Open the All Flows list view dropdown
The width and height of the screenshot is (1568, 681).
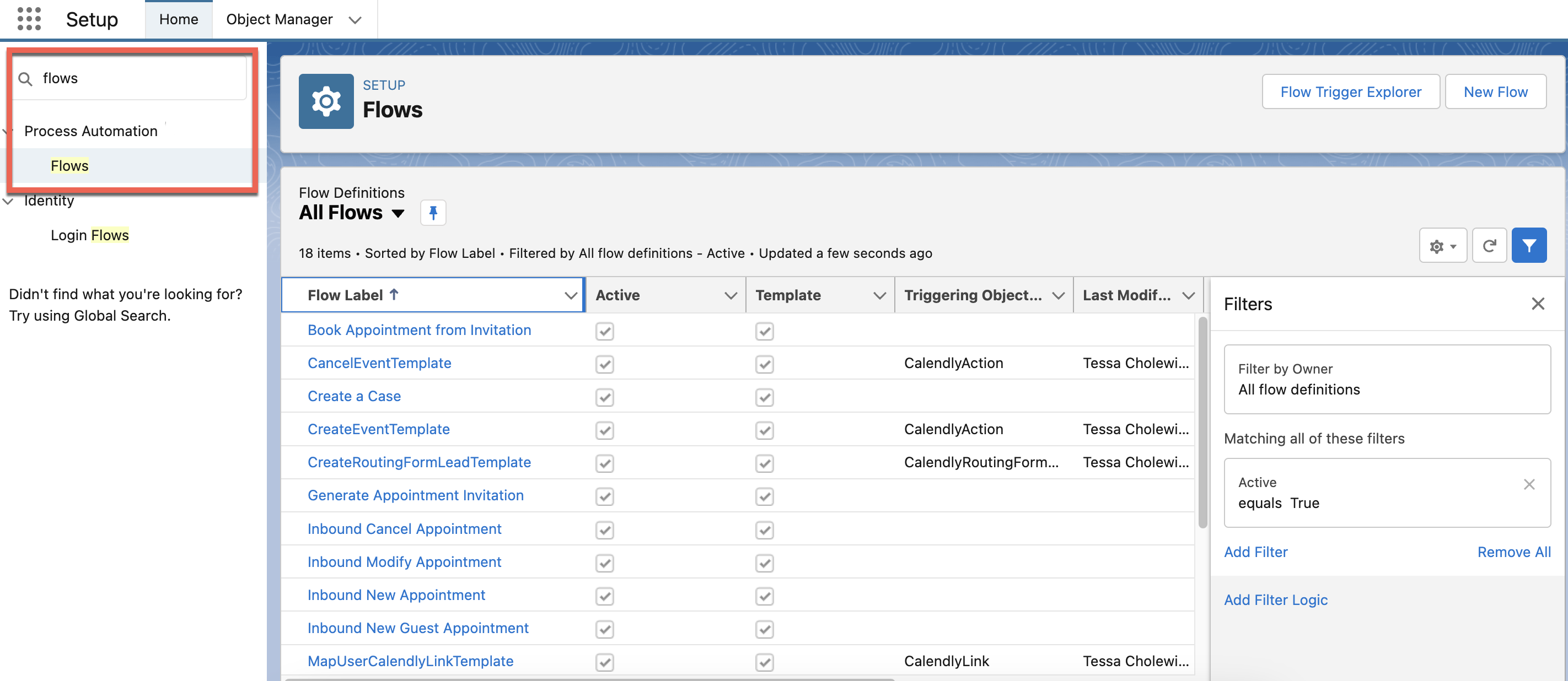pyautogui.click(x=398, y=213)
